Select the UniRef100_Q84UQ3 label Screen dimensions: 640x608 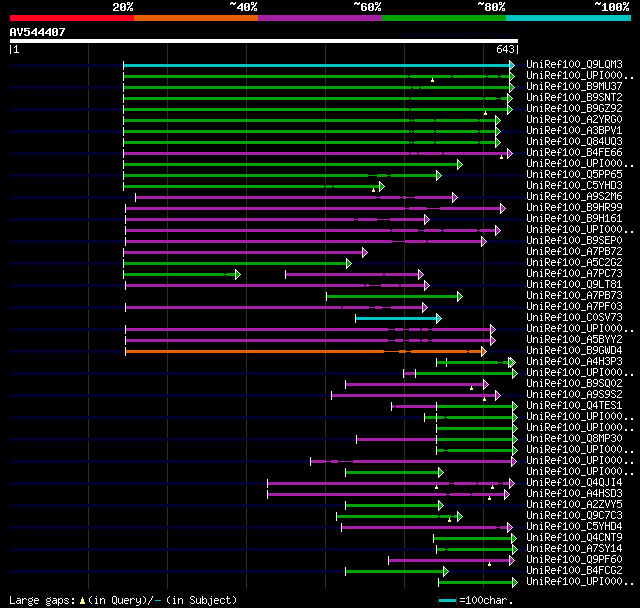point(574,142)
